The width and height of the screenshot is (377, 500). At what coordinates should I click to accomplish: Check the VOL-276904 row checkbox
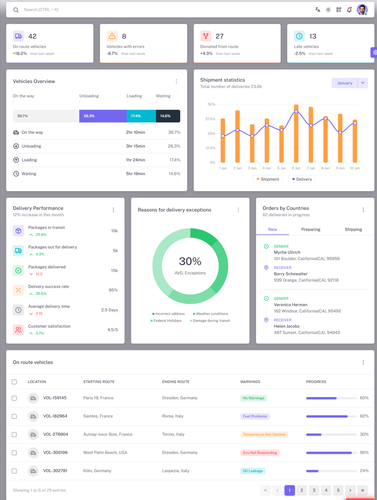14,435
